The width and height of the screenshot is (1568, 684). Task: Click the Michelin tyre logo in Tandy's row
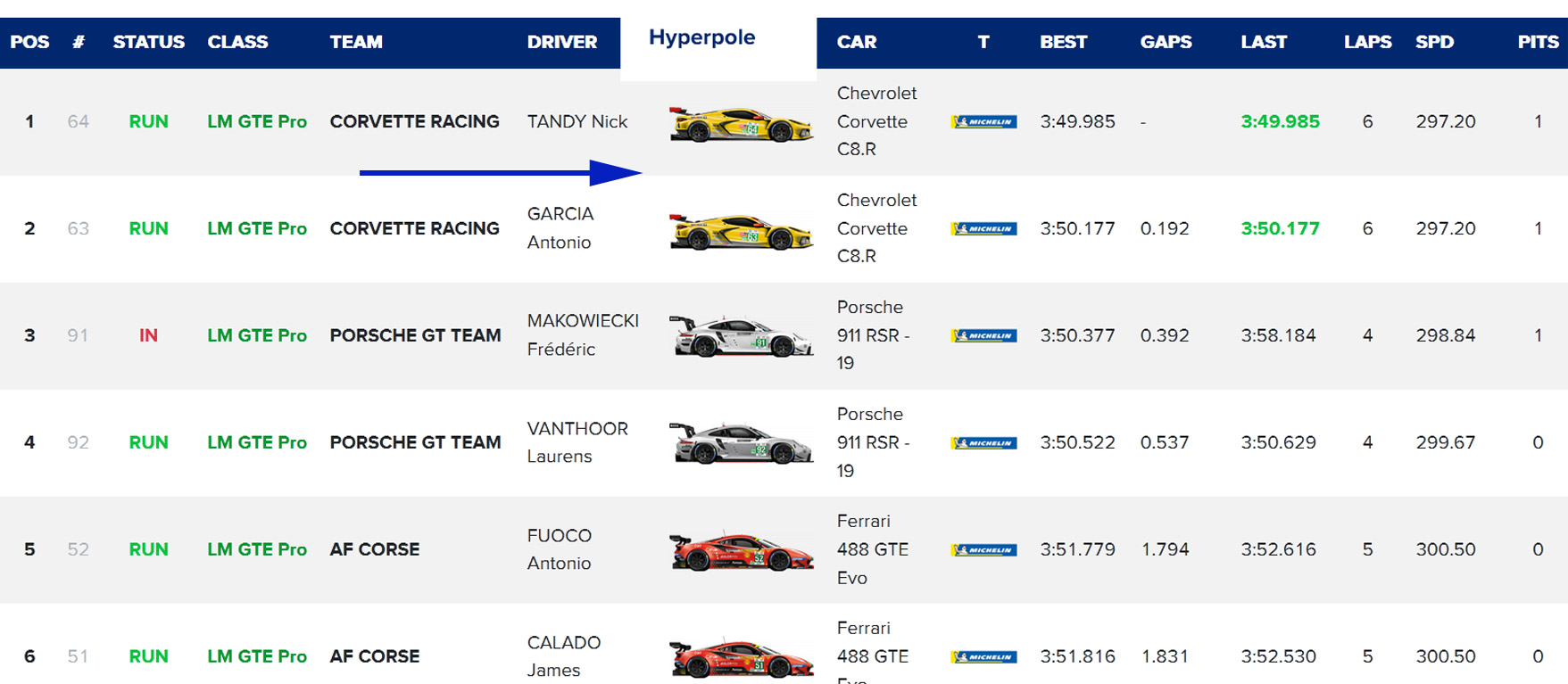tap(983, 121)
